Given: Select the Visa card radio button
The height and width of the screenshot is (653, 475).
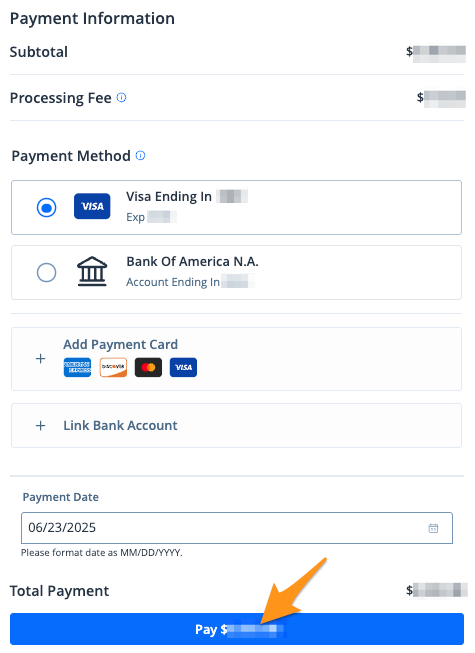Looking at the screenshot, I should (x=47, y=207).
